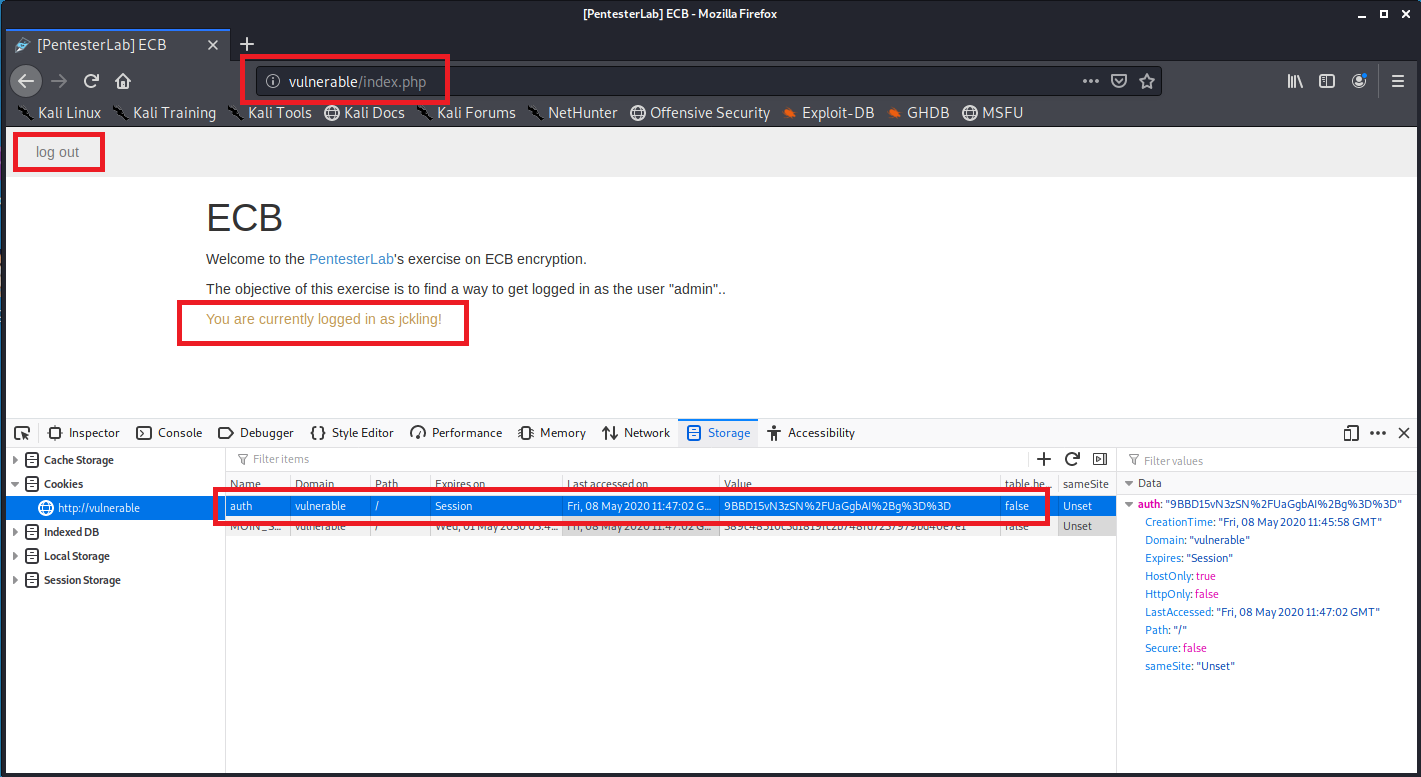Save the page to Pocket
1421x777 pixels.
(x=1120, y=81)
